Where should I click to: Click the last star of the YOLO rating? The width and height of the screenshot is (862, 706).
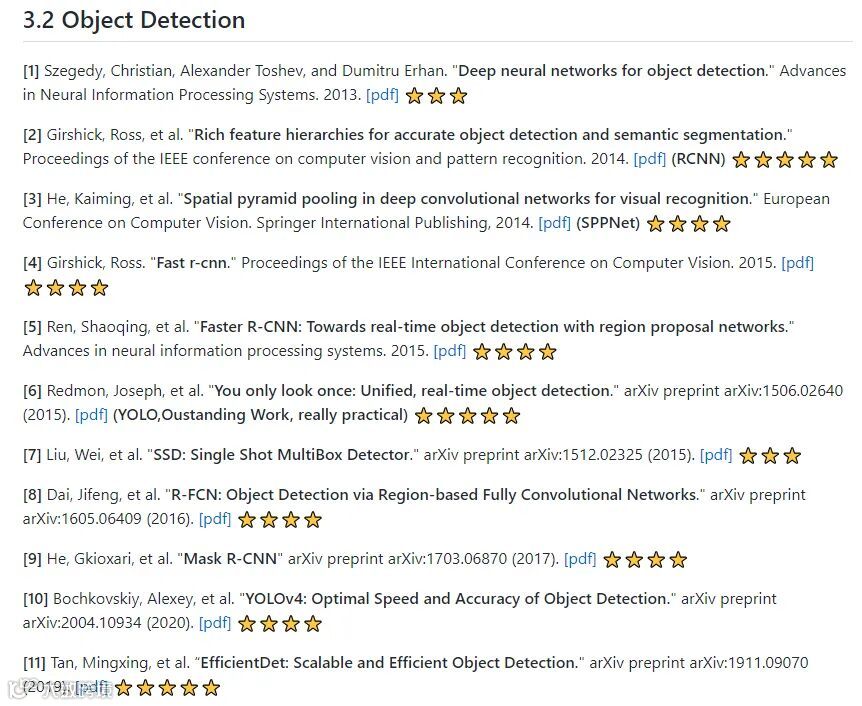coord(511,416)
